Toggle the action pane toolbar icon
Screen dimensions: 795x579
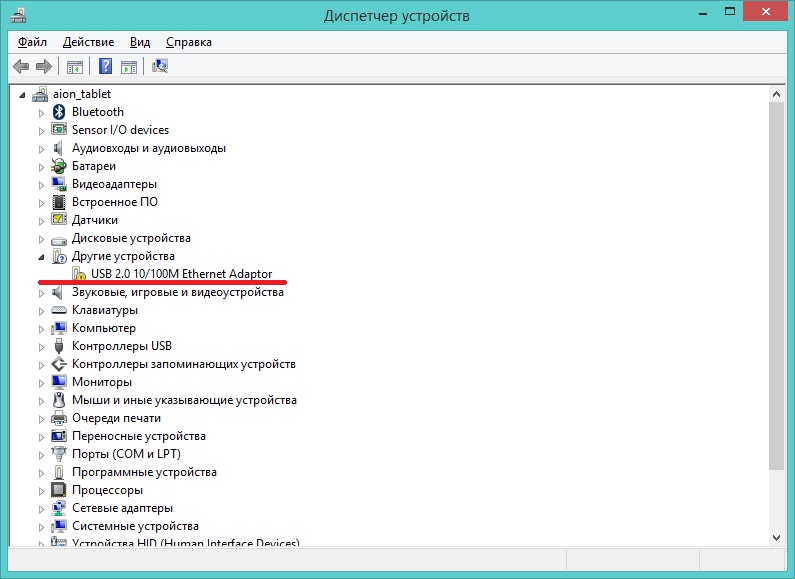pyautogui.click(x=129, y=66)
